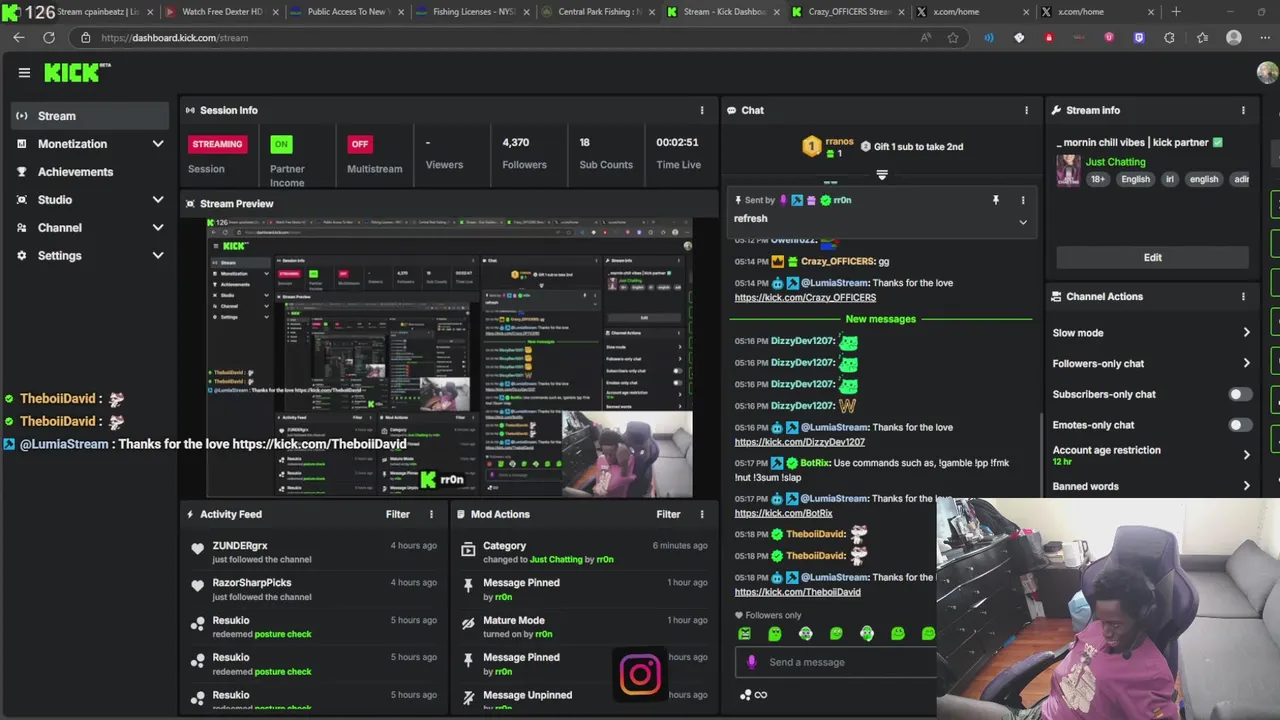
Task: Open Account age restriction settings arrow
Action: 1246,455
